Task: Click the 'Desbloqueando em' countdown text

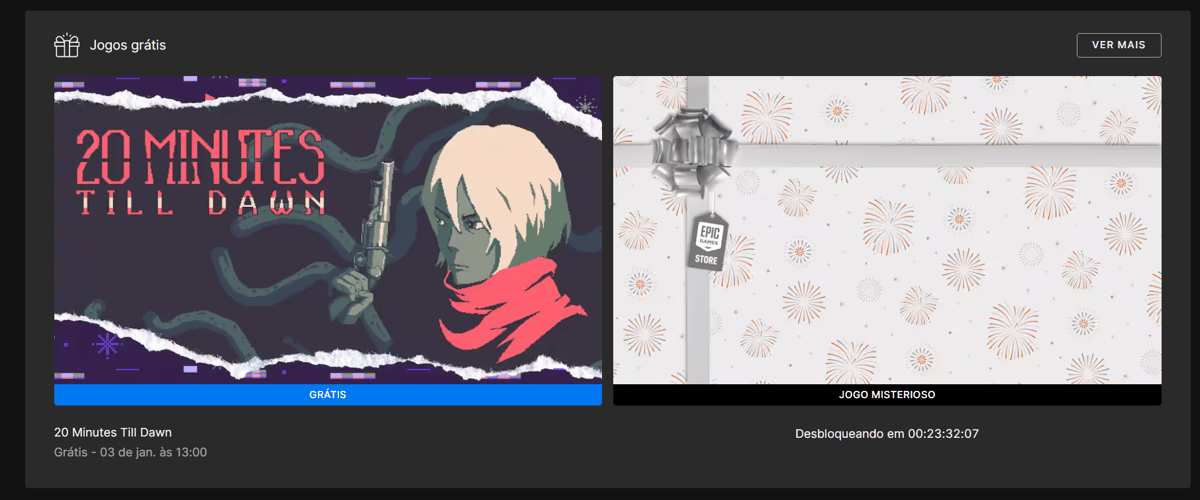Action: (x=887, y=434)
